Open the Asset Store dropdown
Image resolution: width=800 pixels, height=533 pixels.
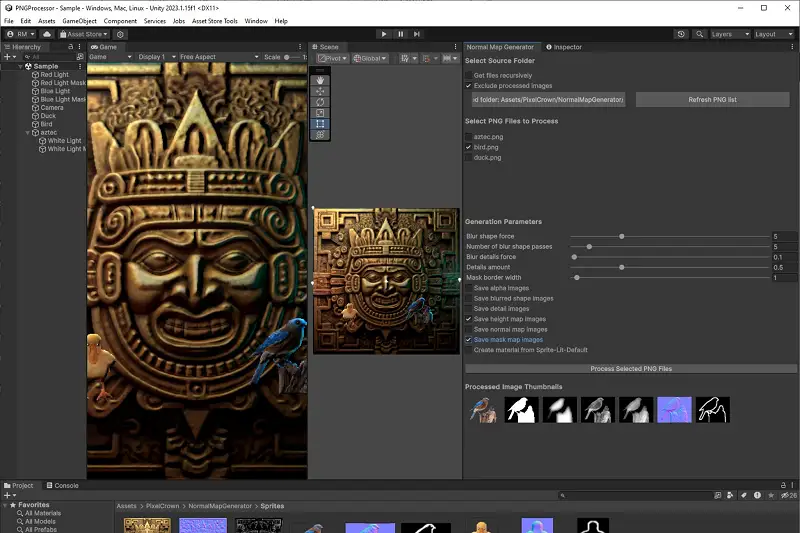[84, 34]
